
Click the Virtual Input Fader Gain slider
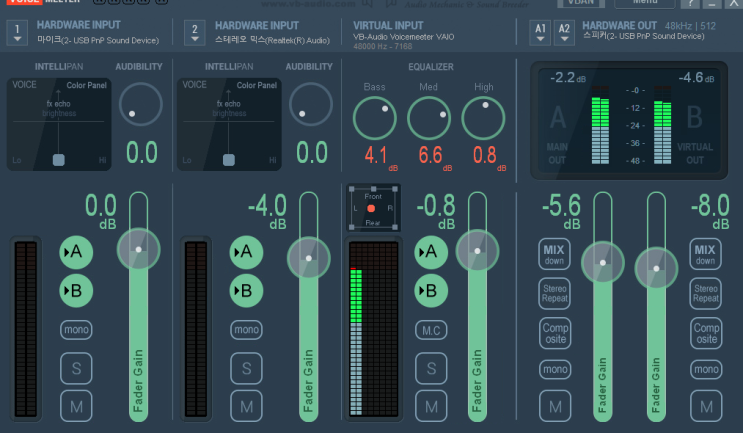coord(477,307)
